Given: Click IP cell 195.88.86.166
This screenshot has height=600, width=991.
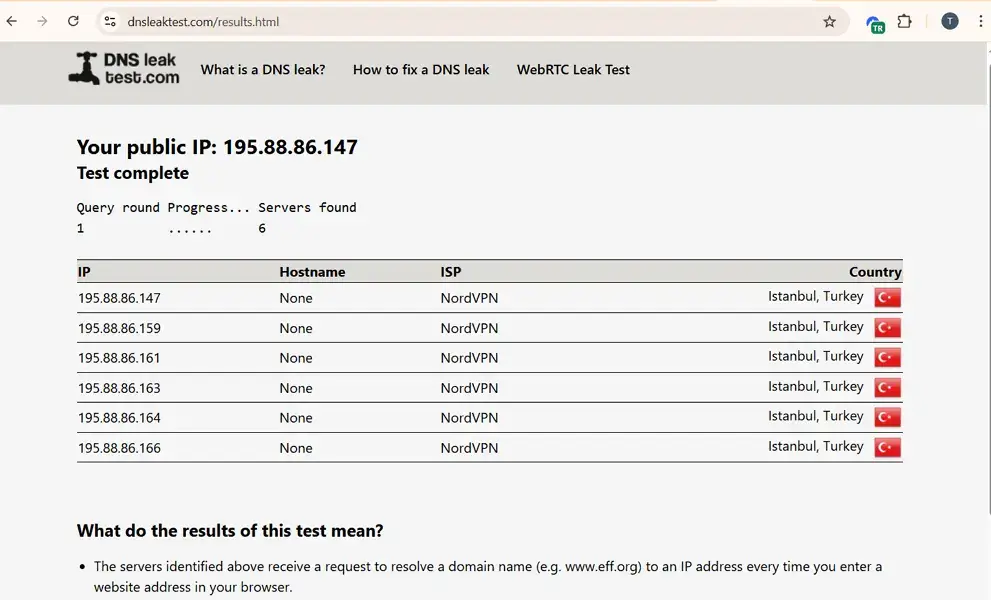Looking at the screenshot, I should [119, 448].
